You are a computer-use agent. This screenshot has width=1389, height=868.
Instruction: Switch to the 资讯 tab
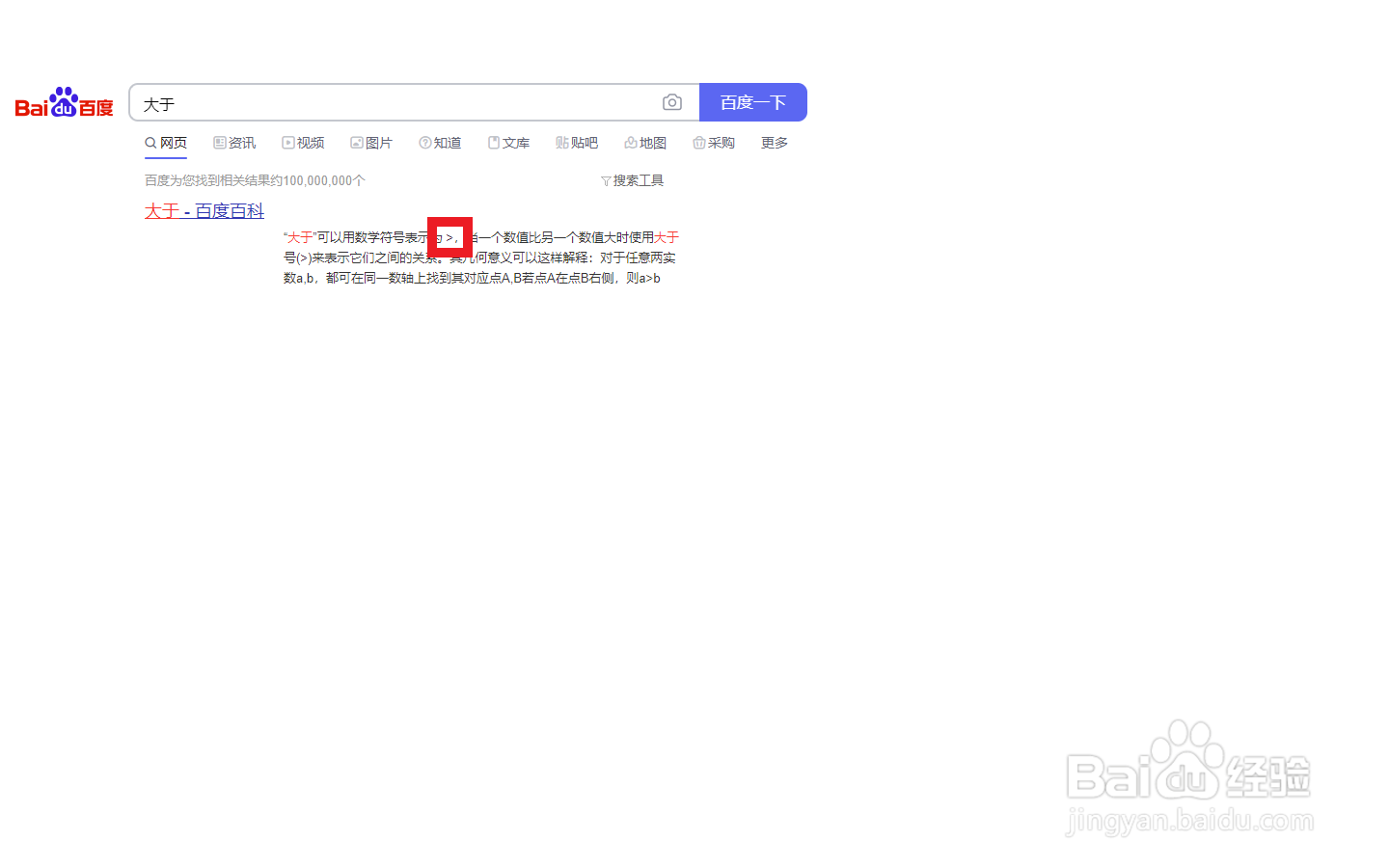click(234, 143)
